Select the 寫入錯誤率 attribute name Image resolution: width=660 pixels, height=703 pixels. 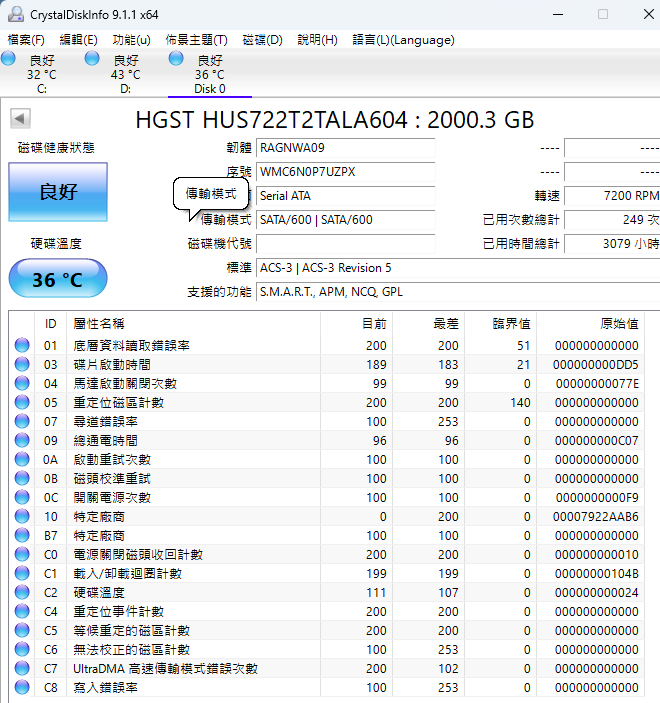[x=105, y=687]
